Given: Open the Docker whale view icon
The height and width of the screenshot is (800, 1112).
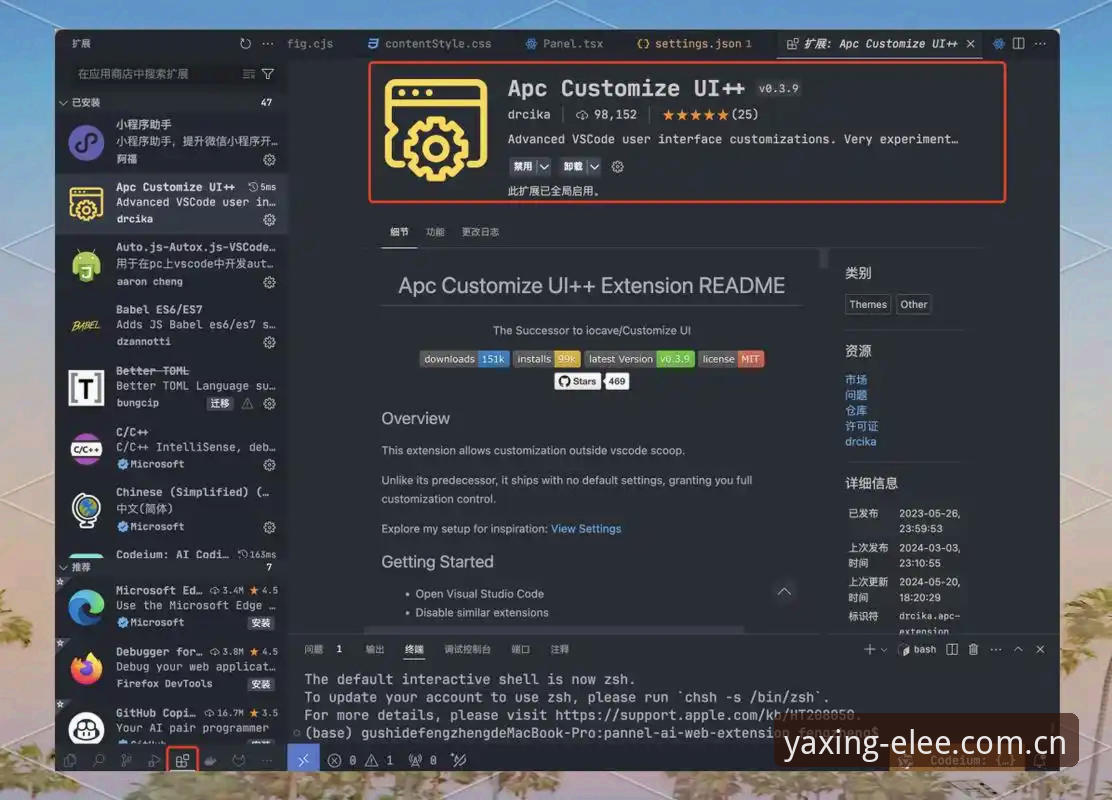Looking at the screenshot, I should coord(211,760).
